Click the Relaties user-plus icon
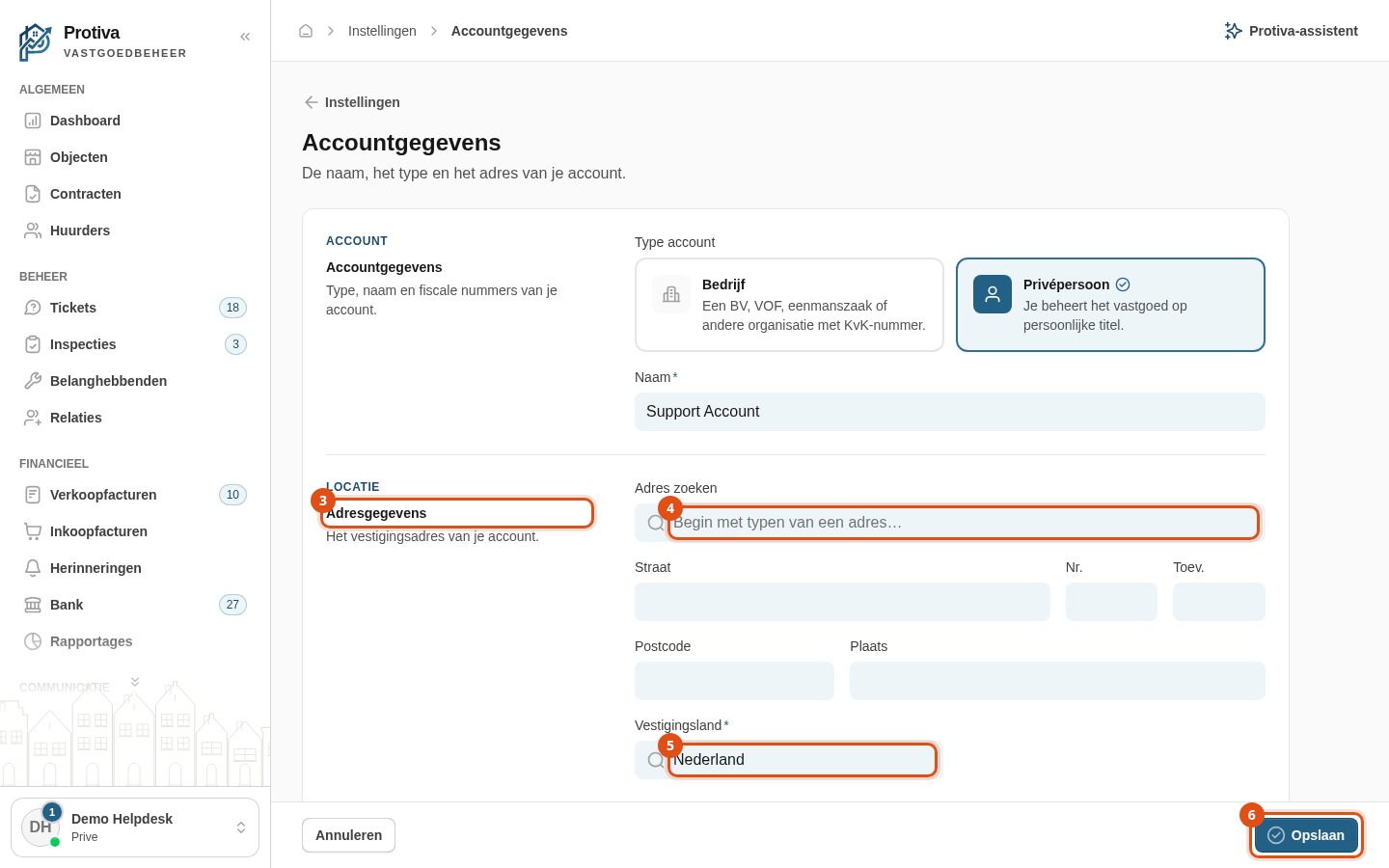The width and height of the screenshot is (1389, 868). (33, 418)
